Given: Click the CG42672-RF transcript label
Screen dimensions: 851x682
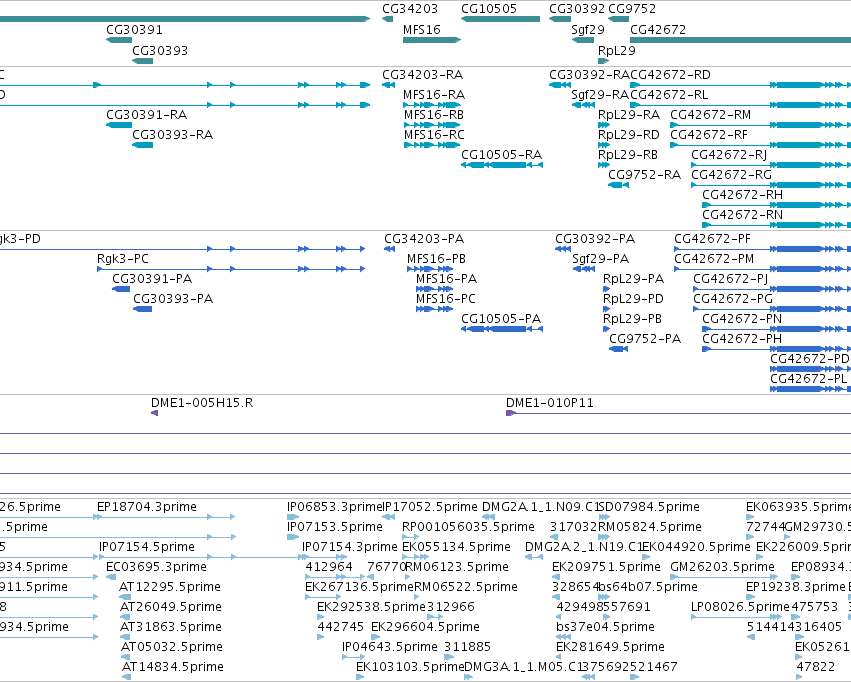Looking at the screenshot, I should (709, 135).
